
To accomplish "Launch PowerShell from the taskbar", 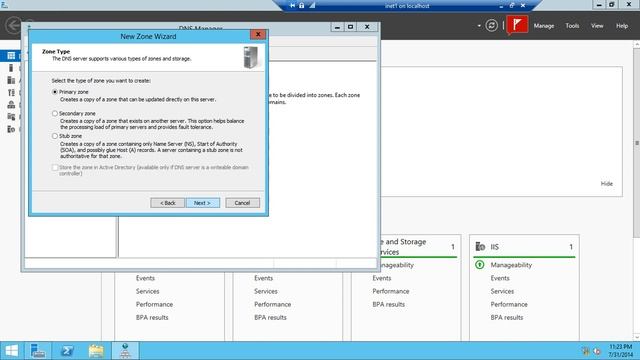I will (x=67, y=351).
